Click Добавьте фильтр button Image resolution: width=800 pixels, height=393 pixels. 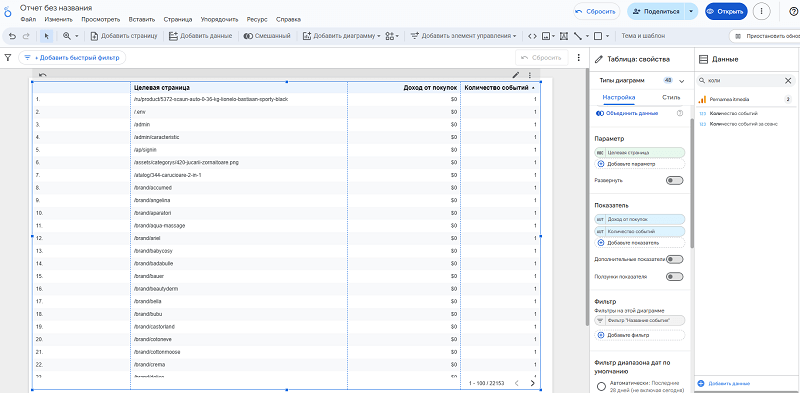(x=640, y=335)
